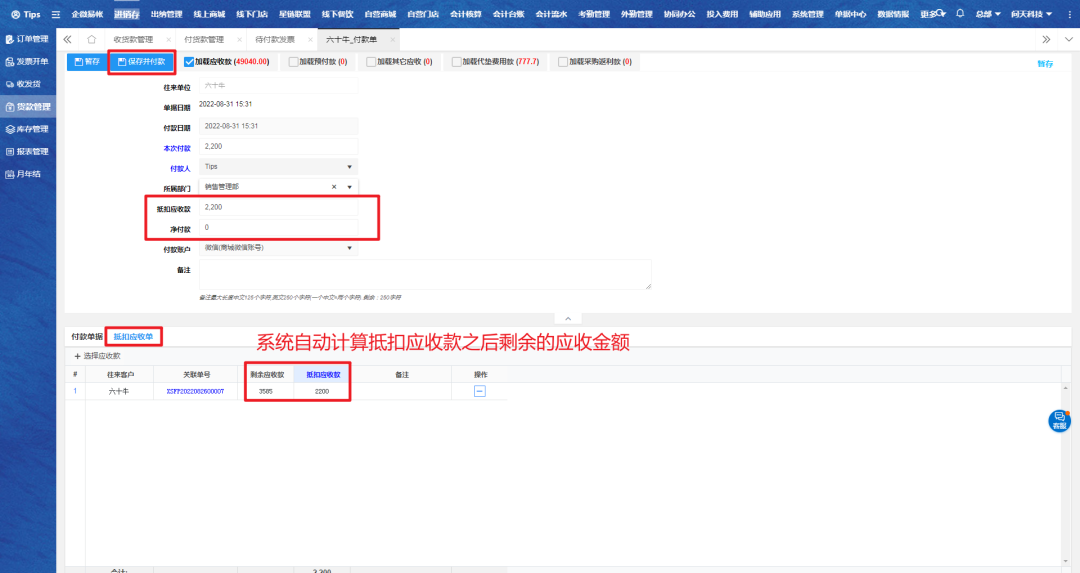This screenshot has height=573, width=1080.
Task: Switch to the 抵扣应收单 tab
Action: point(133,337)
